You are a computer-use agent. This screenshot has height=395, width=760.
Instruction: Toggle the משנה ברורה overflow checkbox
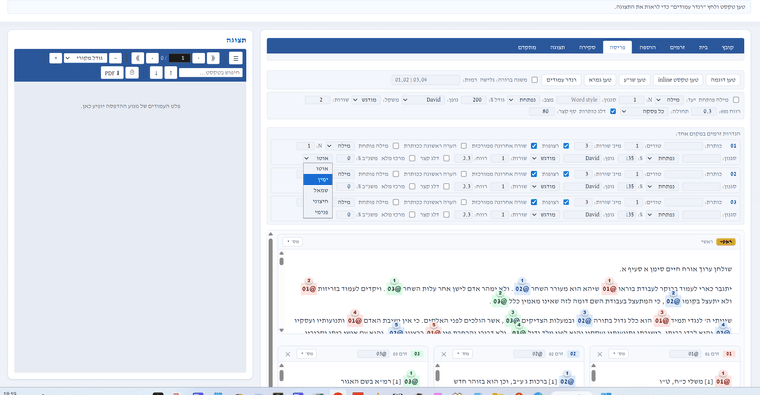[x=534, y=80]
